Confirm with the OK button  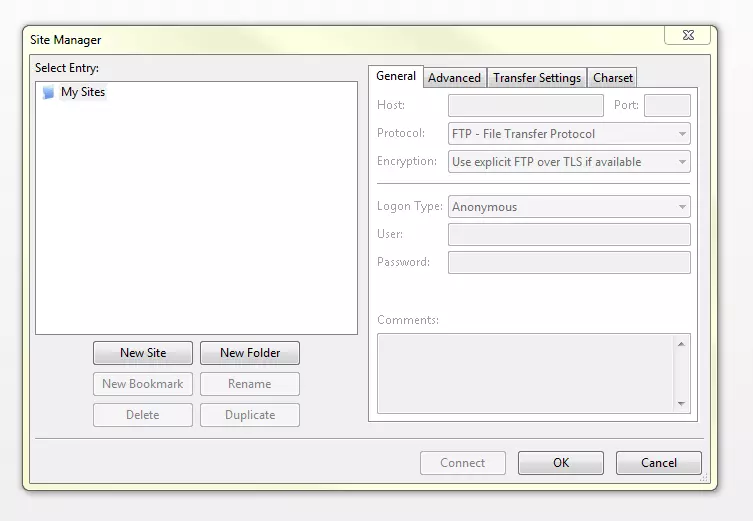[x=561, y=463]
